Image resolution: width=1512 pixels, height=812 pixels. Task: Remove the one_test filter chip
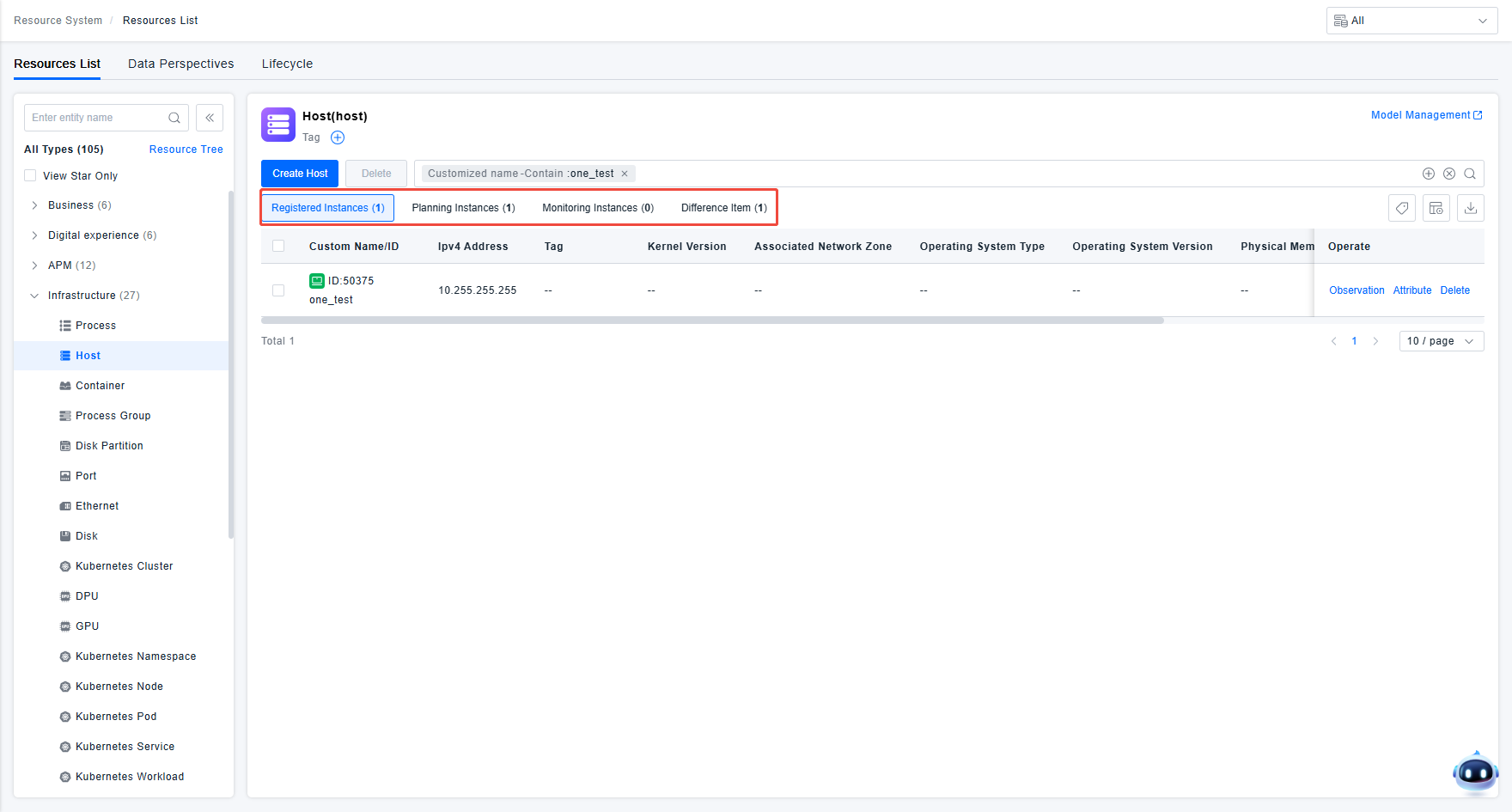pyautogui.click(x=625, y=174)
